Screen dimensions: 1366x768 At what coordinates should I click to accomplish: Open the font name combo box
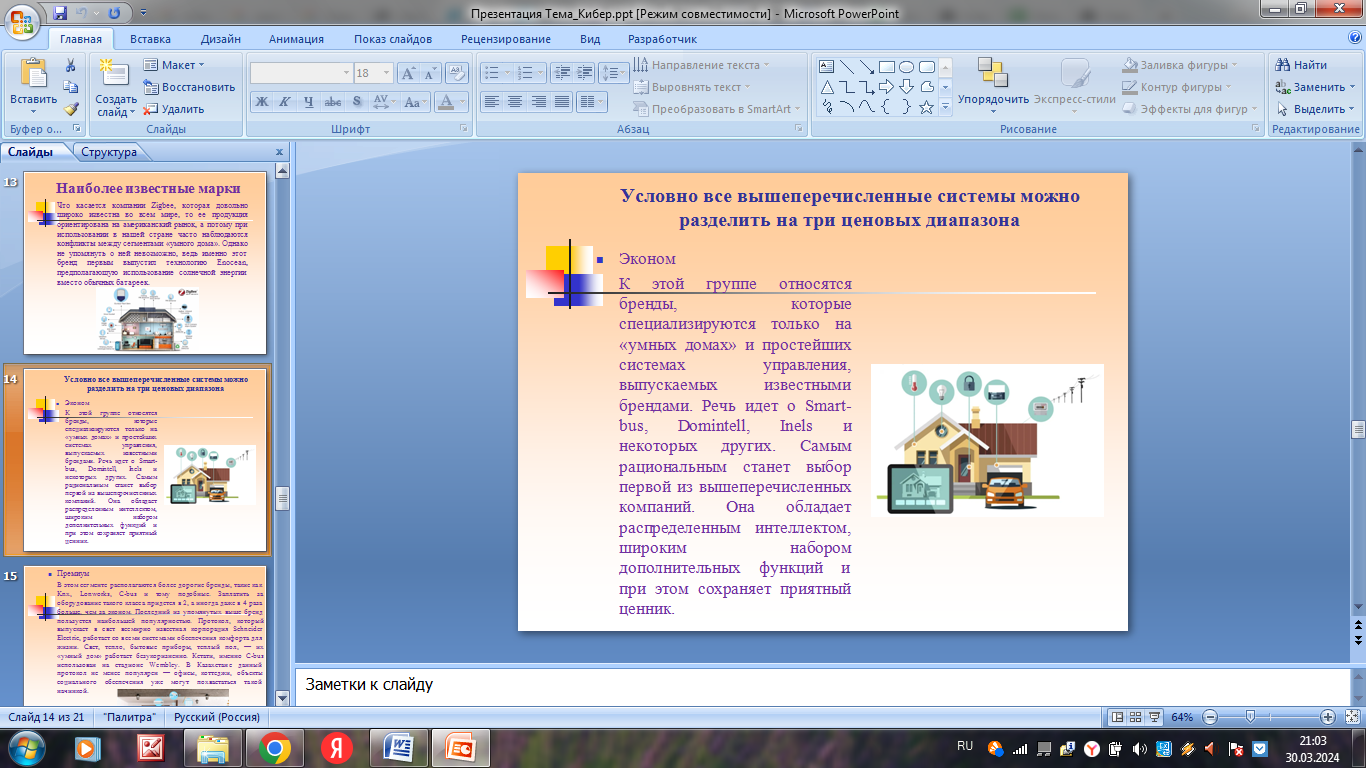click(x=300, y=73)
